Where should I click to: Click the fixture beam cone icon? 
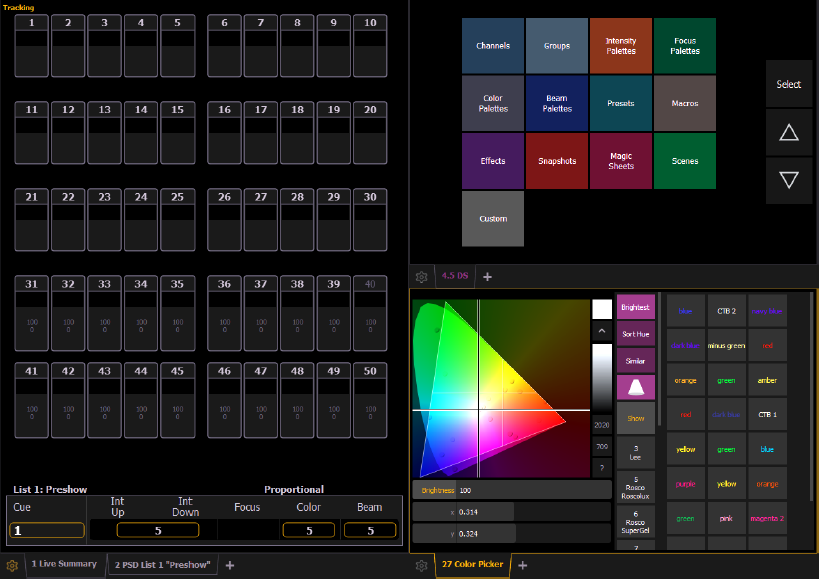pos(635,389)
